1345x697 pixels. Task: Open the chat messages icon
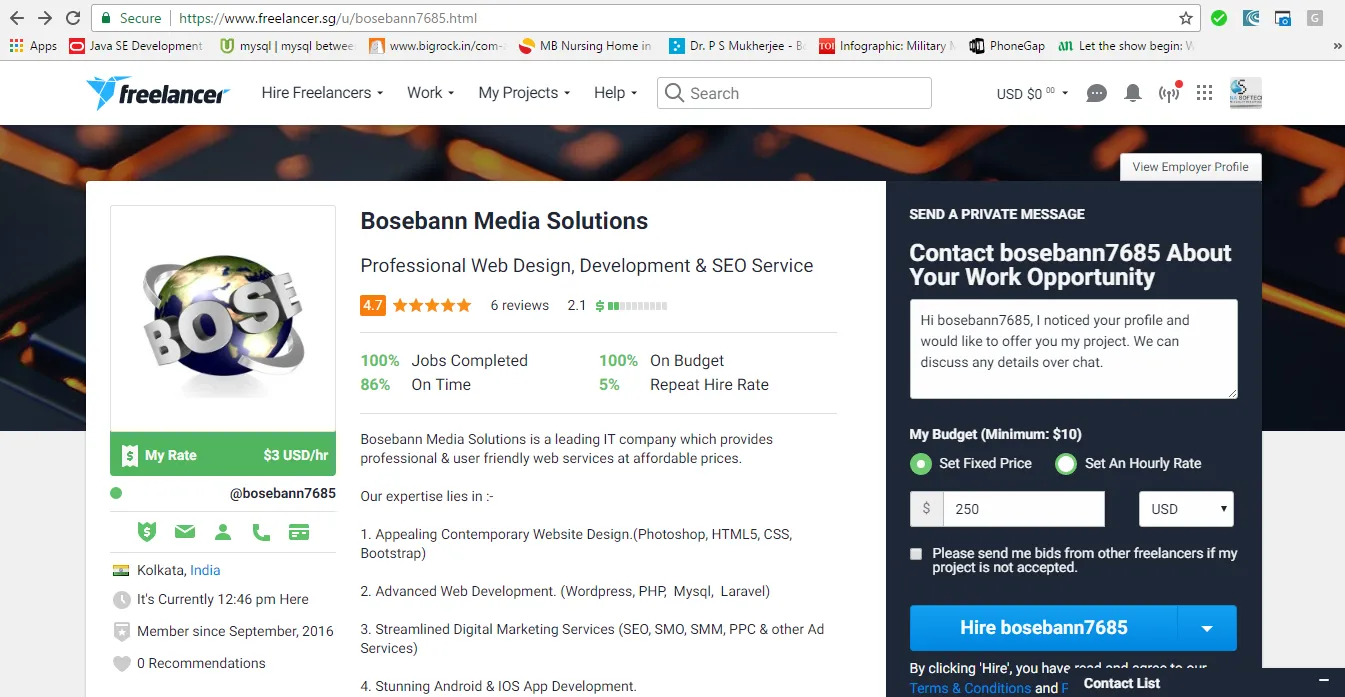(x=1097, y=93)
